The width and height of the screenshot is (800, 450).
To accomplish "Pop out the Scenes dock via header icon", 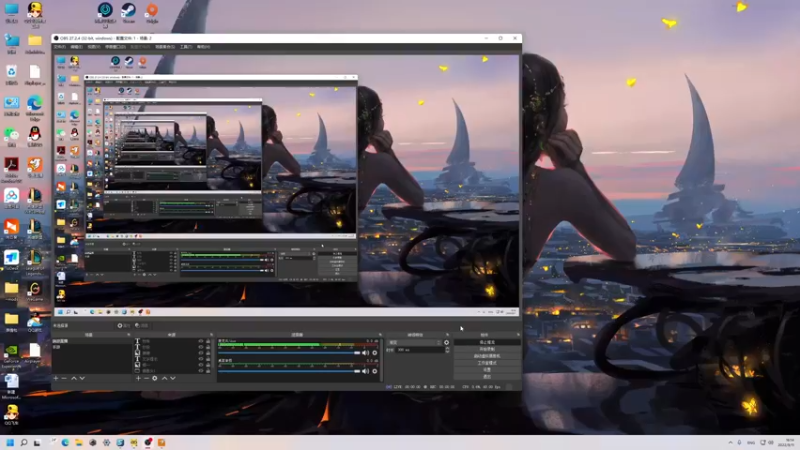I will pos(129,335).
